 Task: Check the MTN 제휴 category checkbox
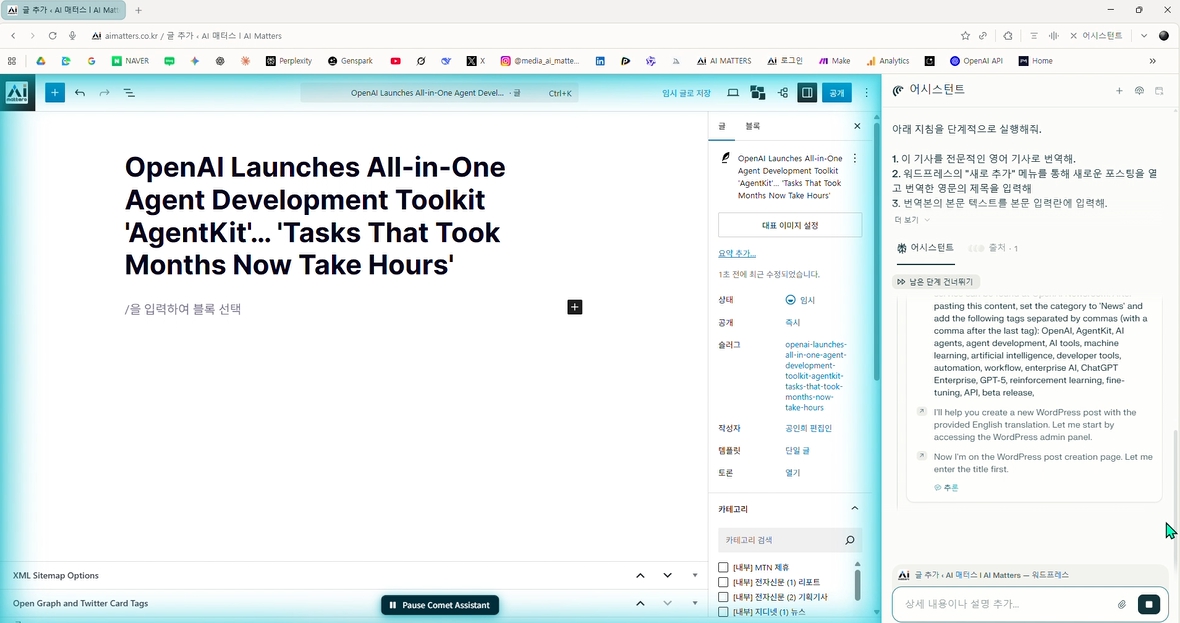(x=723, y=568)
